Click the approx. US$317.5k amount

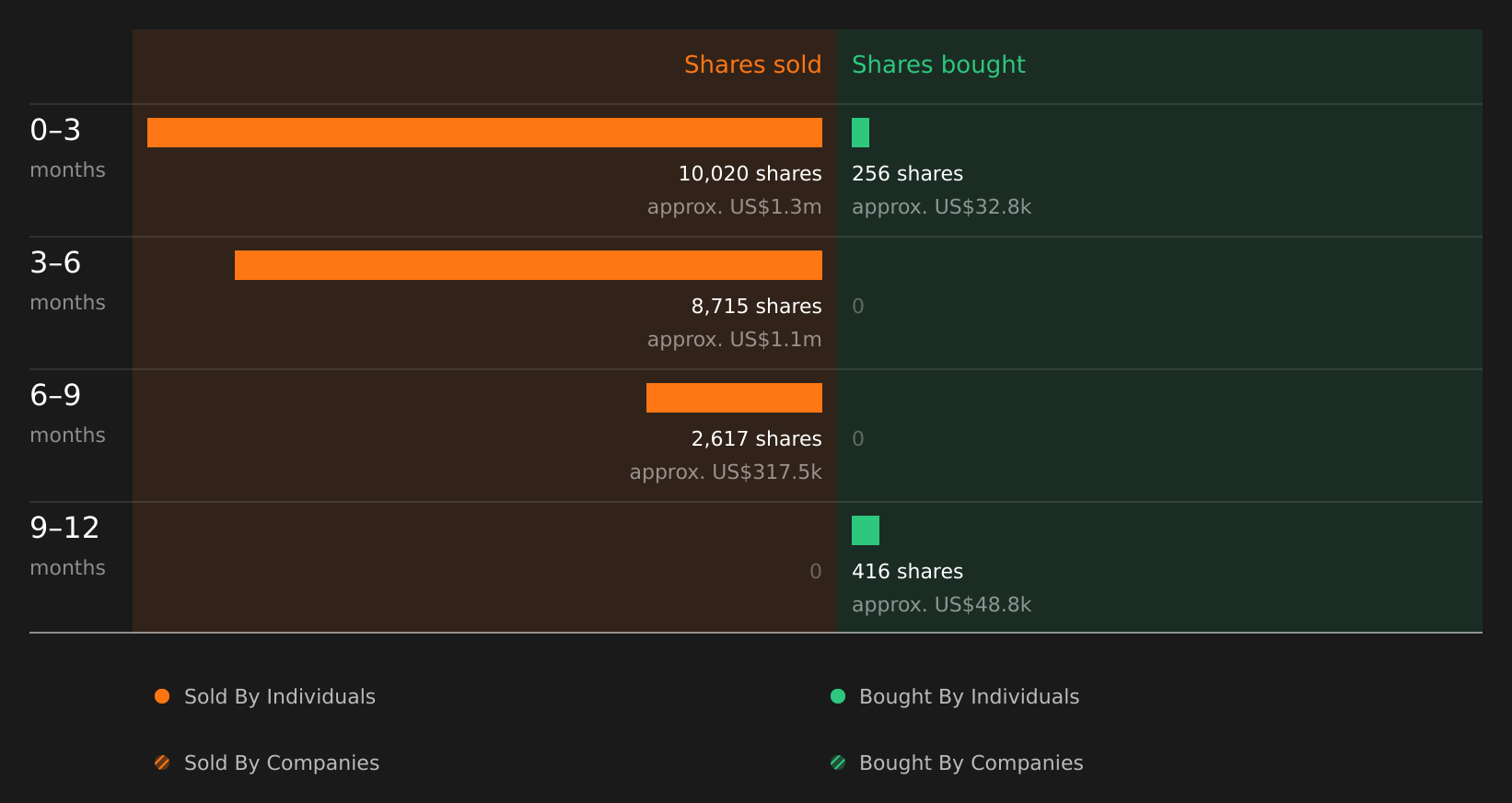[726, 472]
